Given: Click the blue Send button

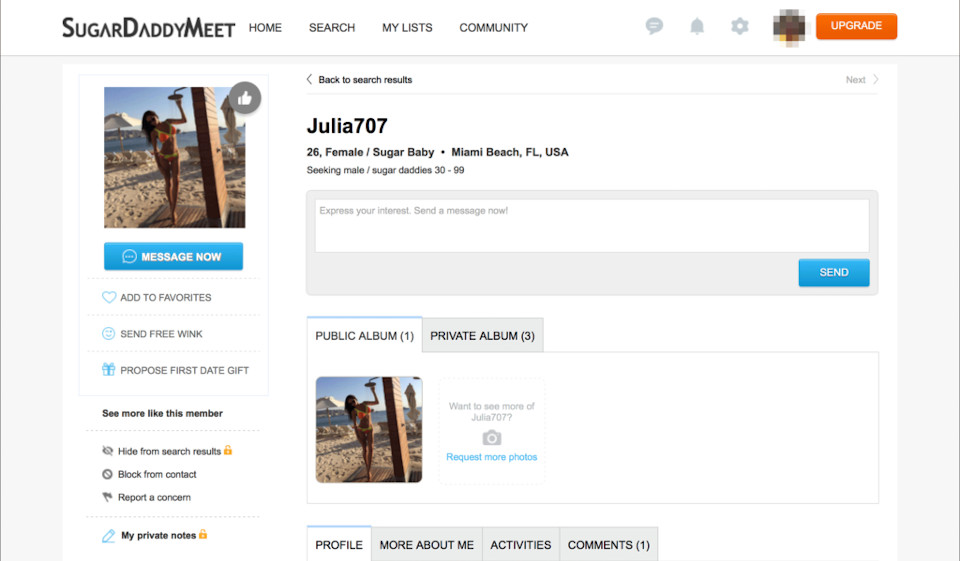Looking at the screenshot, I should coord(833,272).
